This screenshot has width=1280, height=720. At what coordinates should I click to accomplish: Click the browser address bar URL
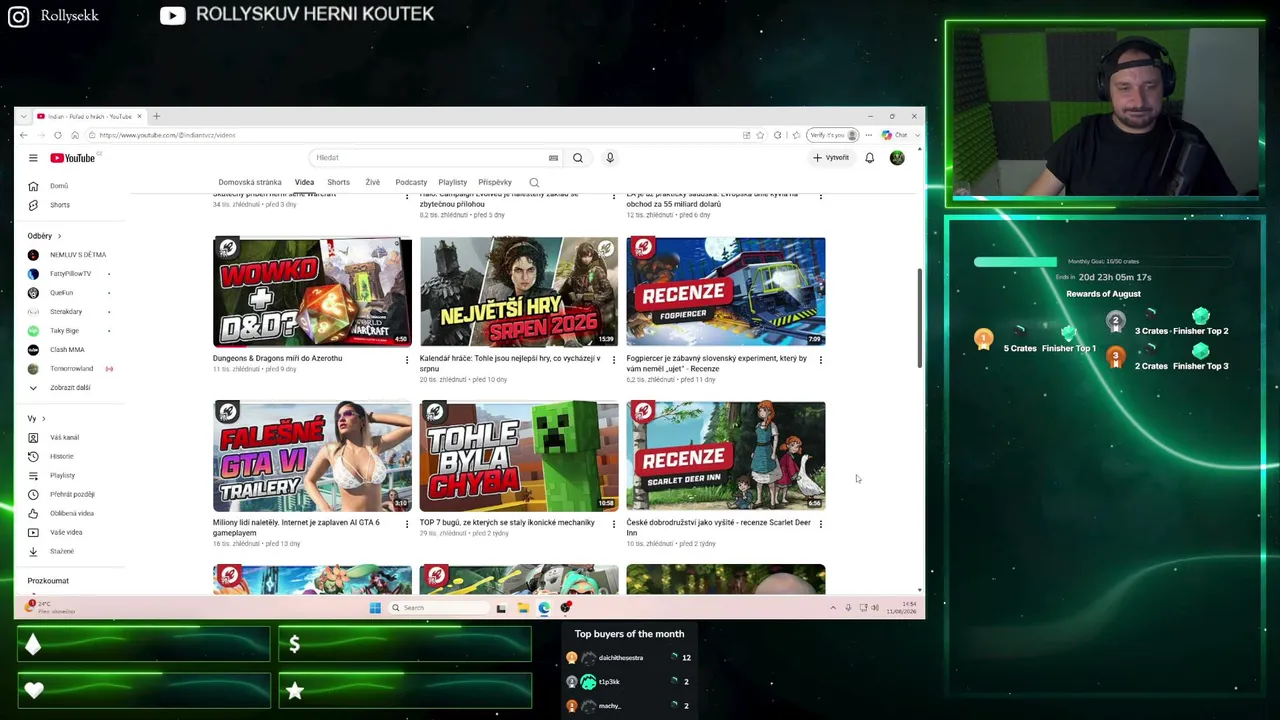point(168,135)
